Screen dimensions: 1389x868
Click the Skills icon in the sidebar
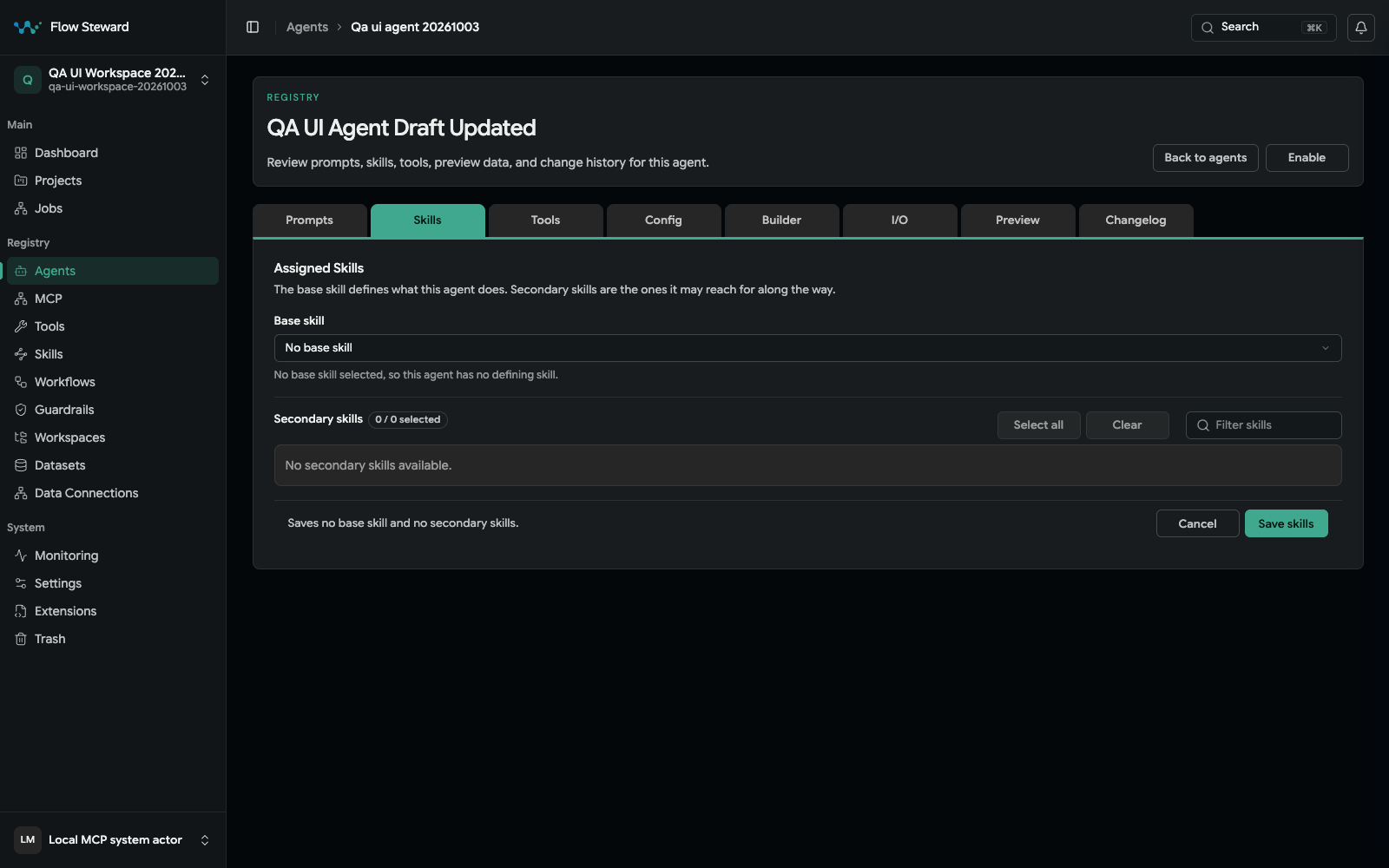click(21, 354)
